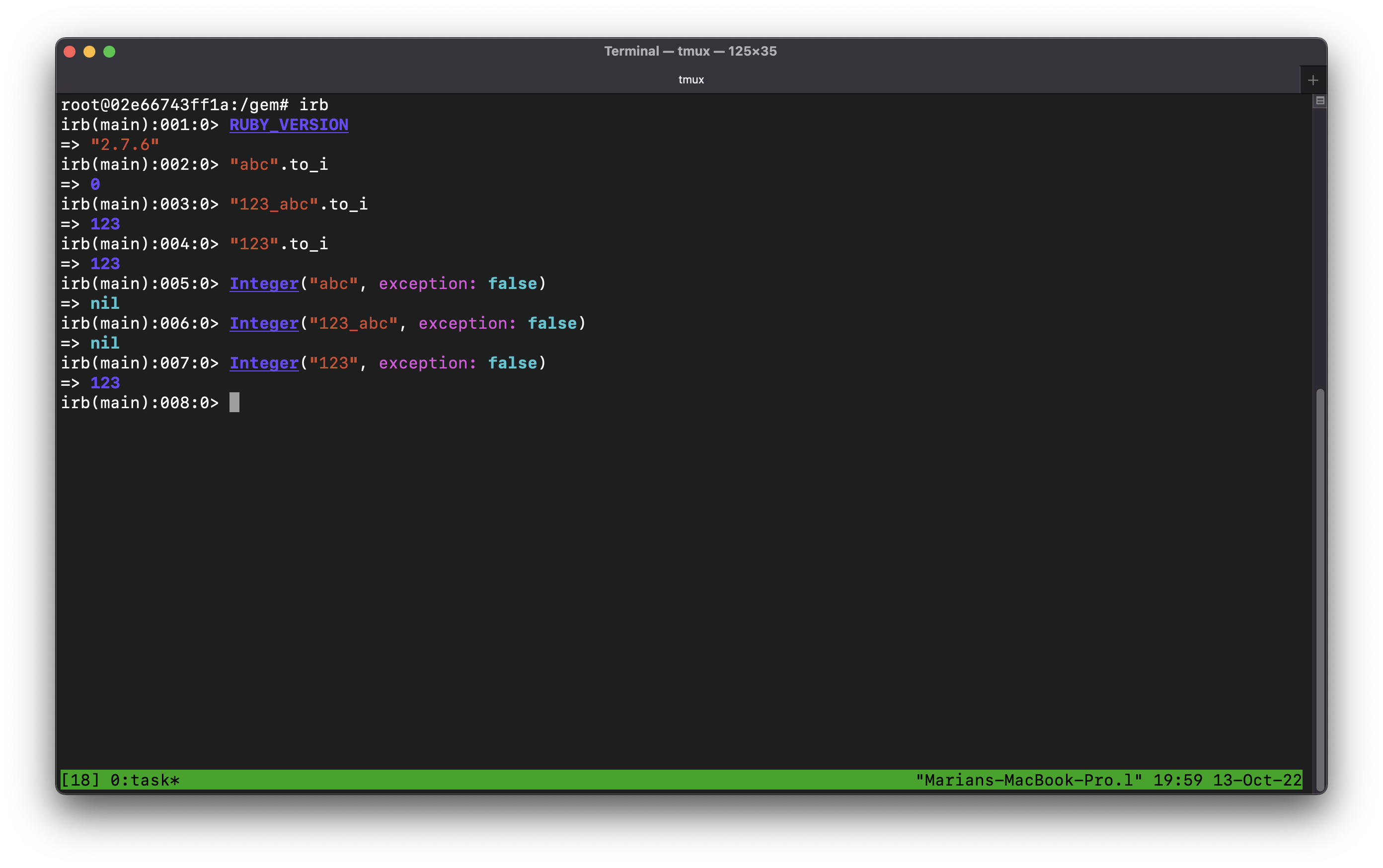Select the underlined RUBY_VERSION link

pyautogui.click(x=289, y=125)
